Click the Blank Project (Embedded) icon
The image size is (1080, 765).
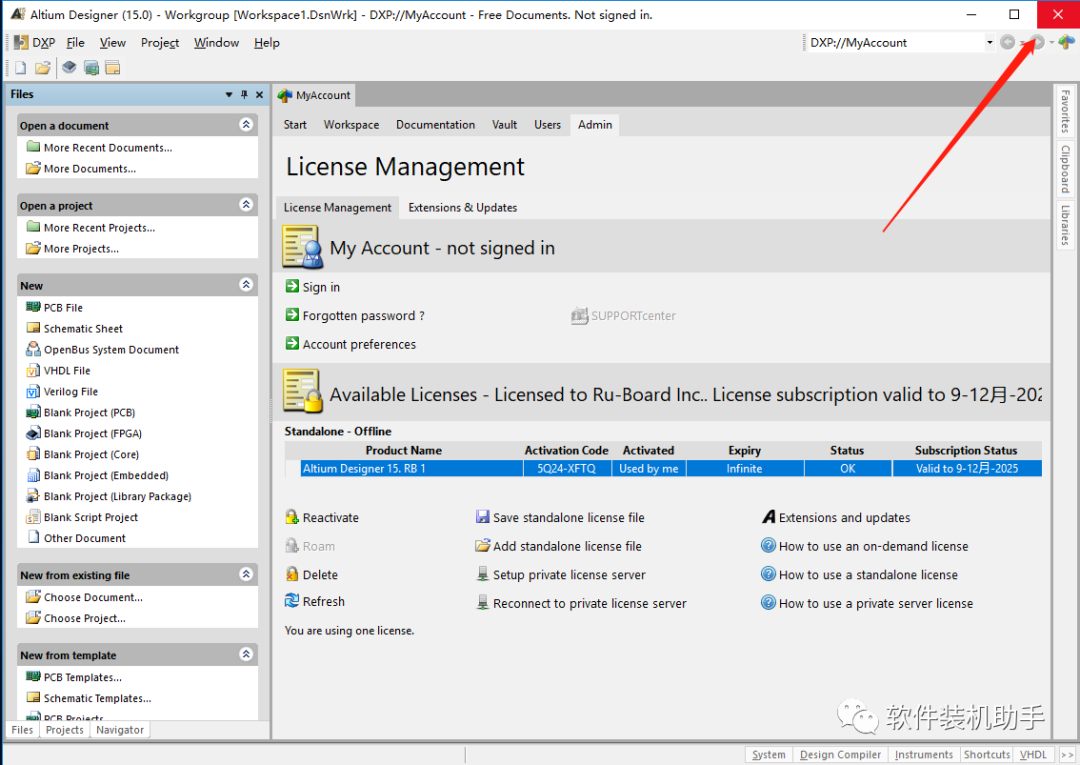pos(33,475)
